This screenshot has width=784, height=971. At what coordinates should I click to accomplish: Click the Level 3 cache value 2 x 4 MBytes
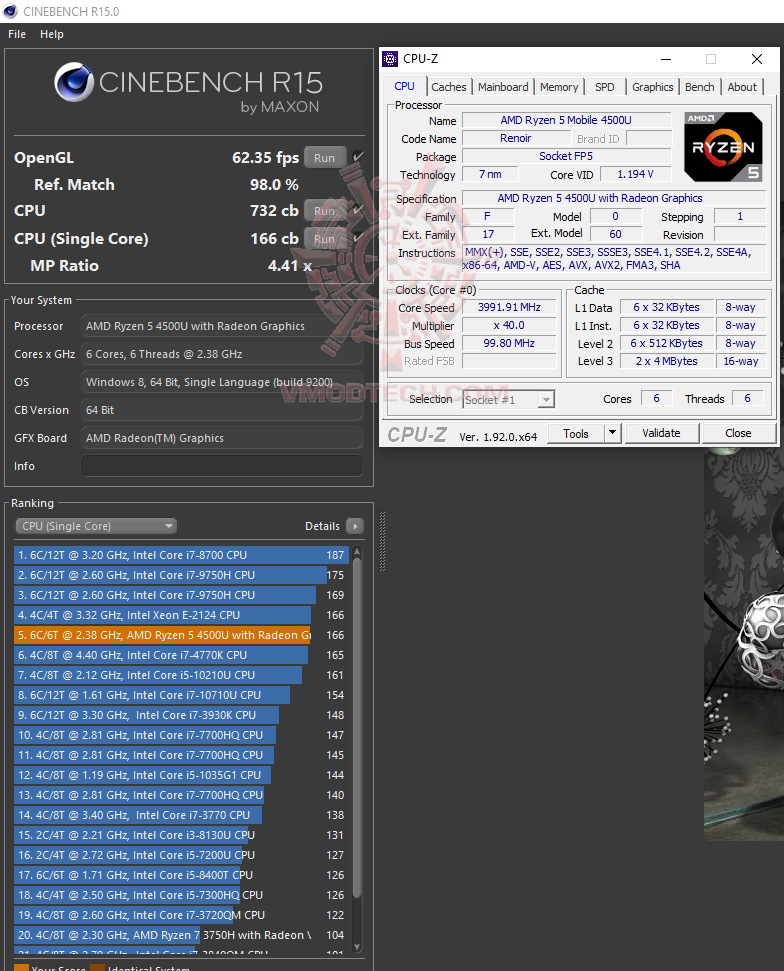666,361
